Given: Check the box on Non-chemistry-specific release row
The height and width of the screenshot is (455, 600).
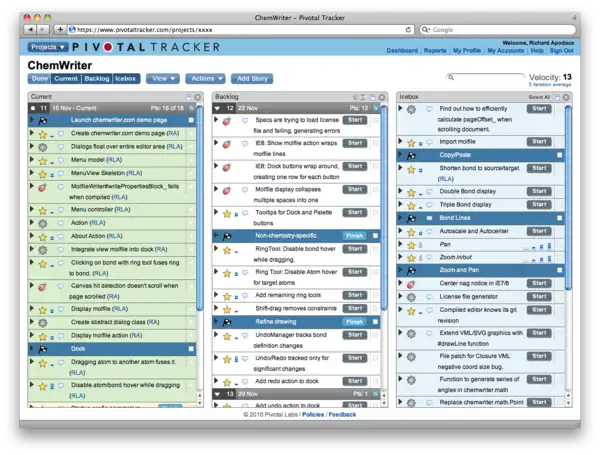Looking at the screenshot, I should click(376, 236).
